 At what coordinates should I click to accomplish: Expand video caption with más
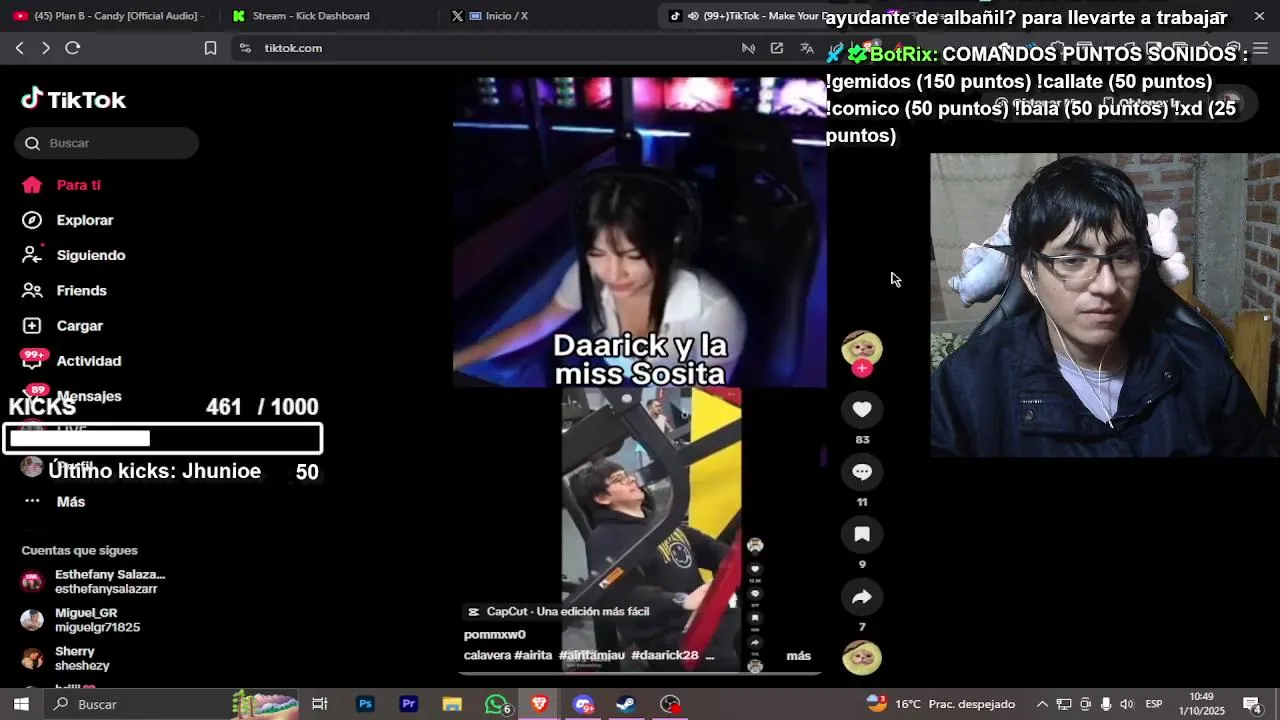click(798, 655)
